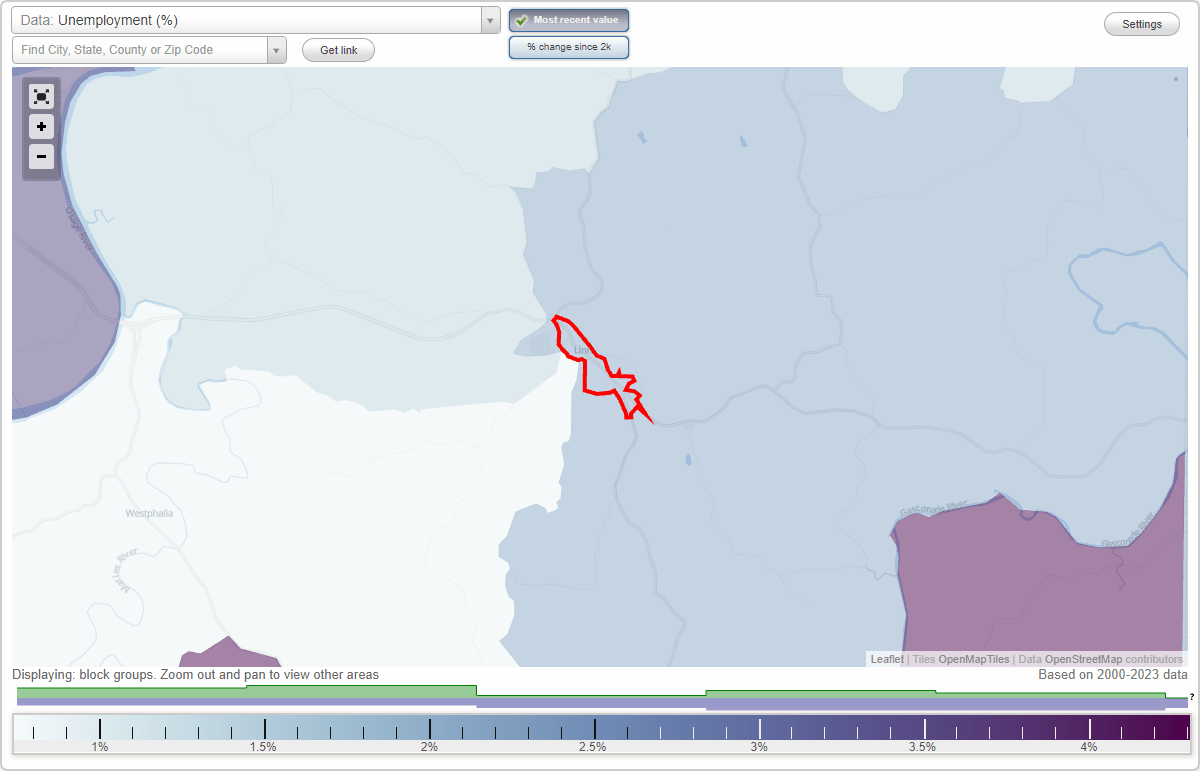Click the red-outlined block group on map

click(600, 368)
